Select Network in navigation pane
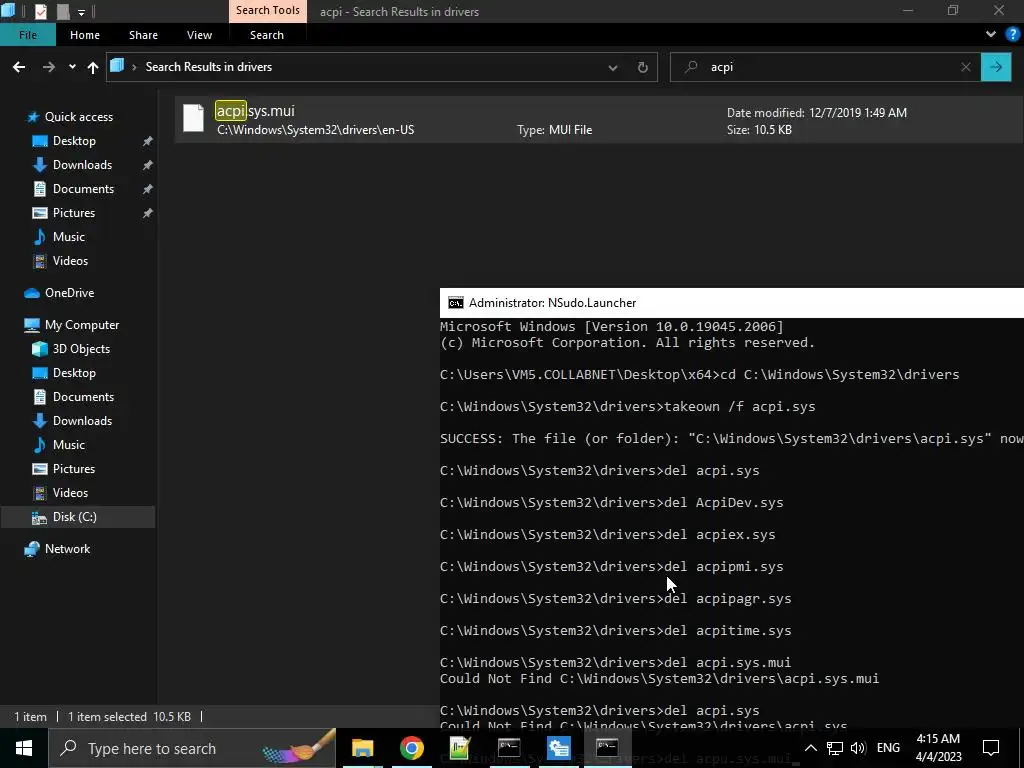 click(x=67, y=549)
